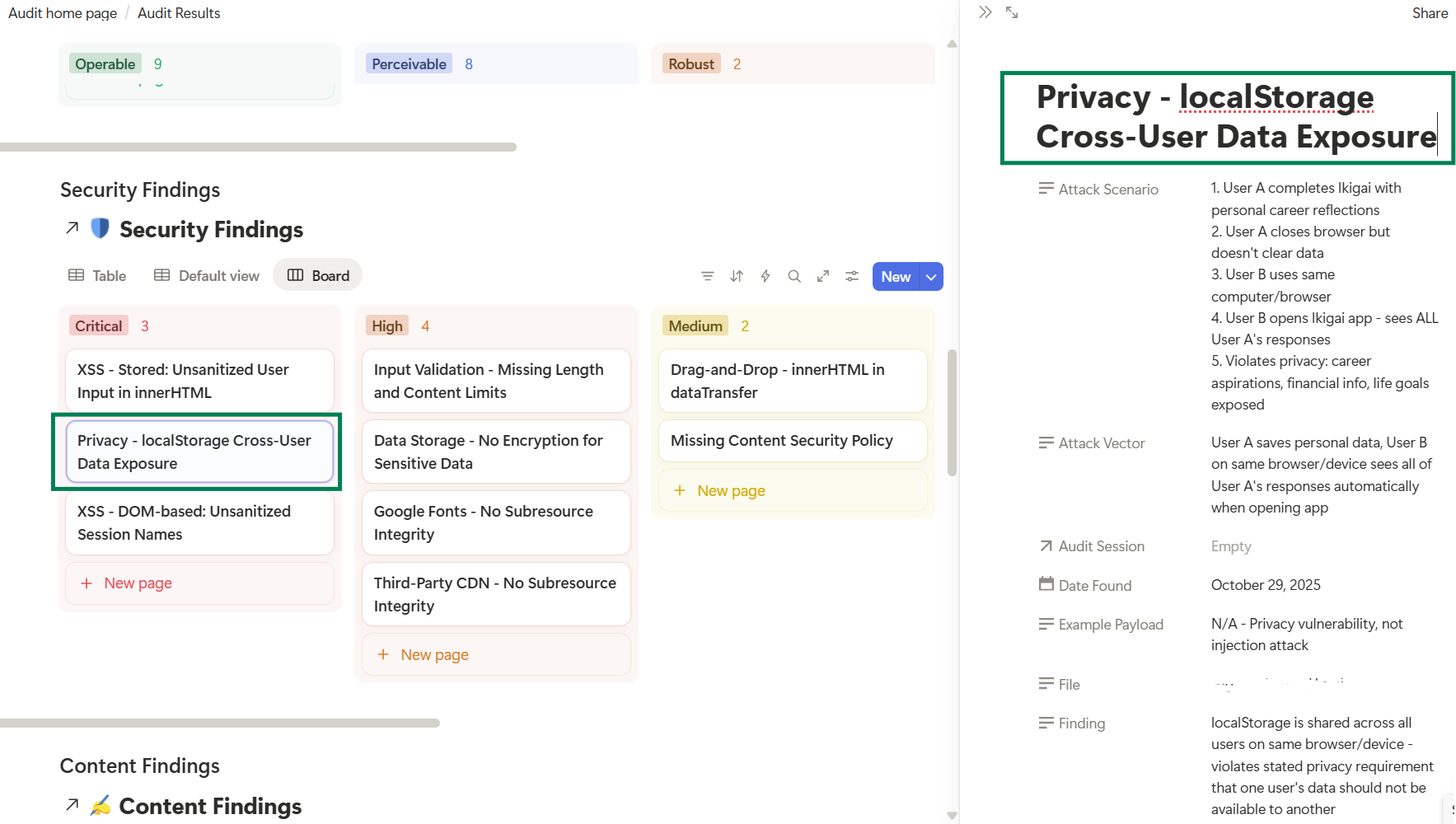Add a New page under the Critical column
The width and height of the screenshot is (1456, 824).
click(x=138, y=583)
